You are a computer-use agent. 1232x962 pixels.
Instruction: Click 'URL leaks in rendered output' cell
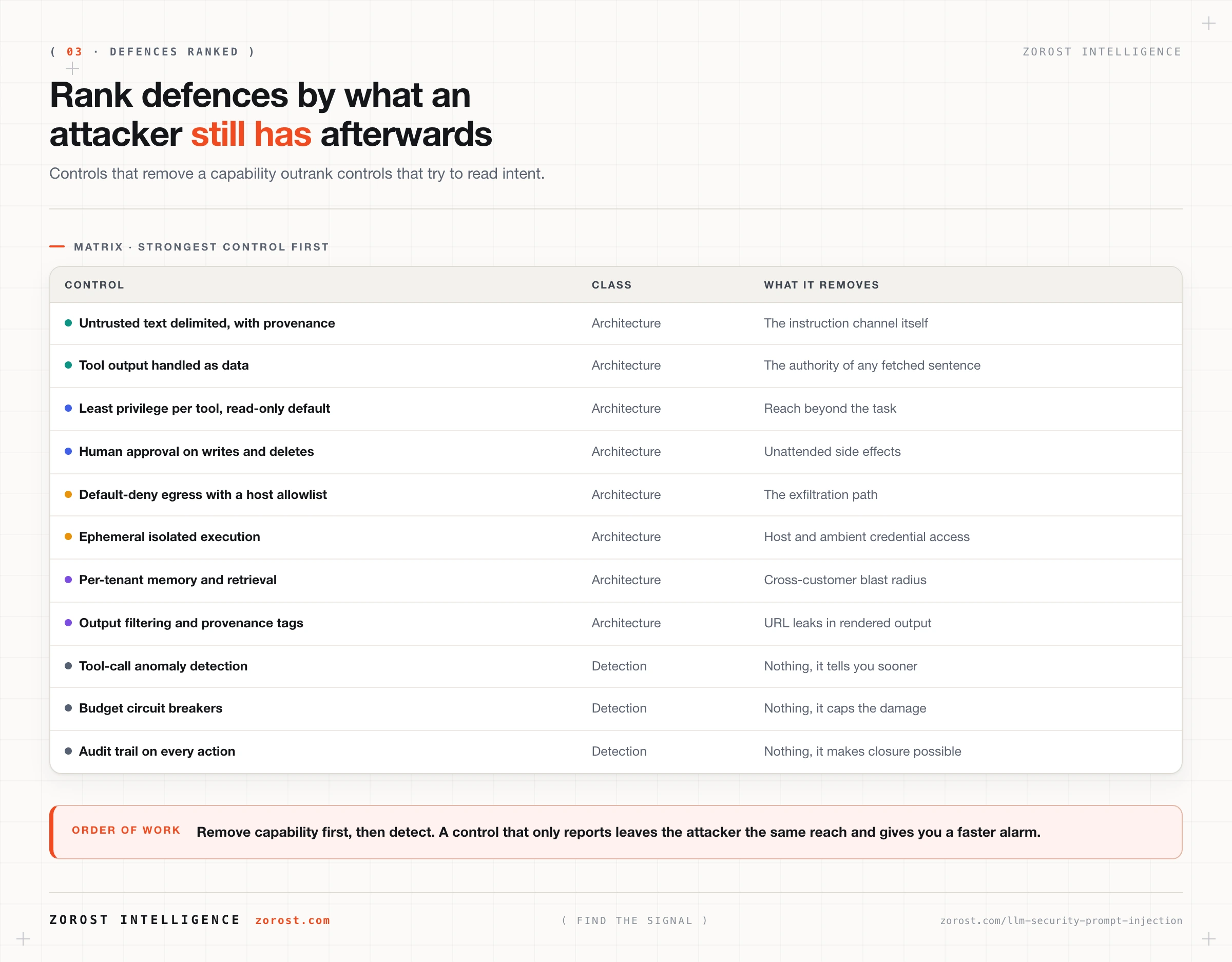[848, 623]
